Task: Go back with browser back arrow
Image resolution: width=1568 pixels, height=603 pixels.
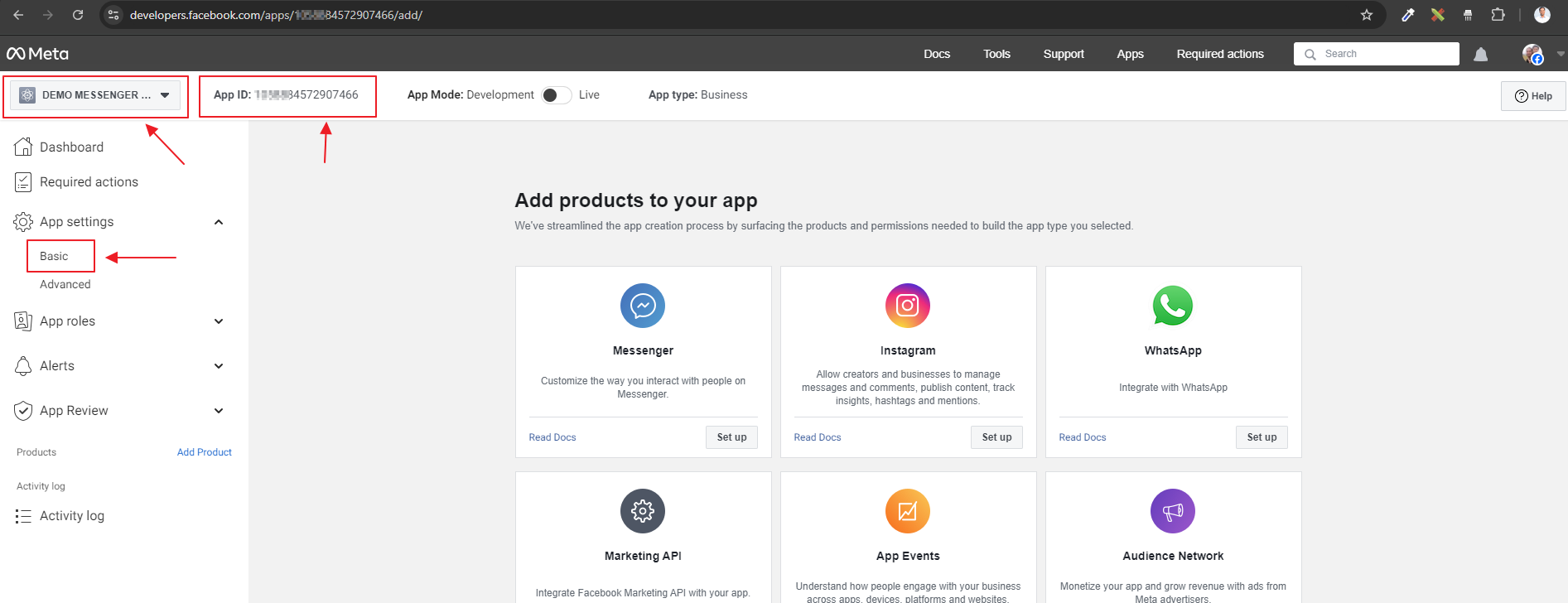Action: pyautogui.click(x=18, y=15)
